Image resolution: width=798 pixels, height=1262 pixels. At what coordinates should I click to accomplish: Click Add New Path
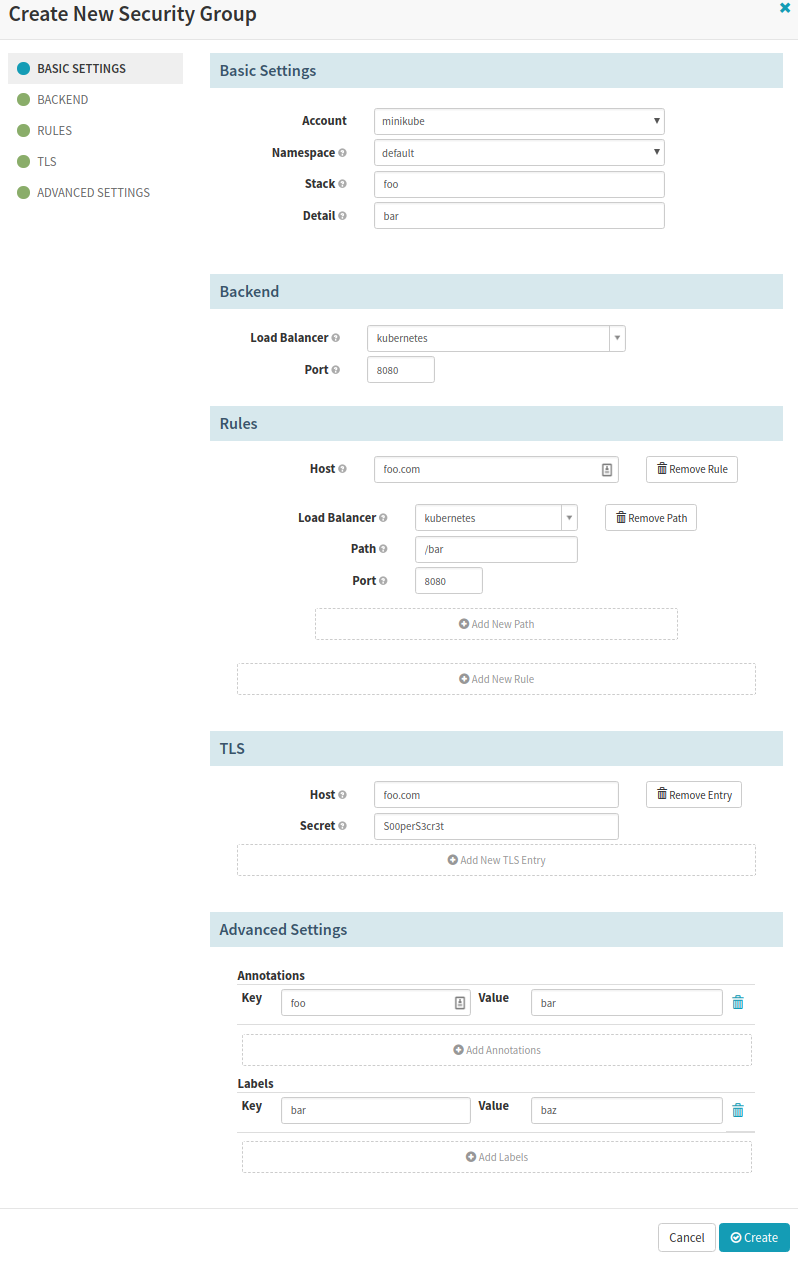[x=496, y=624]
